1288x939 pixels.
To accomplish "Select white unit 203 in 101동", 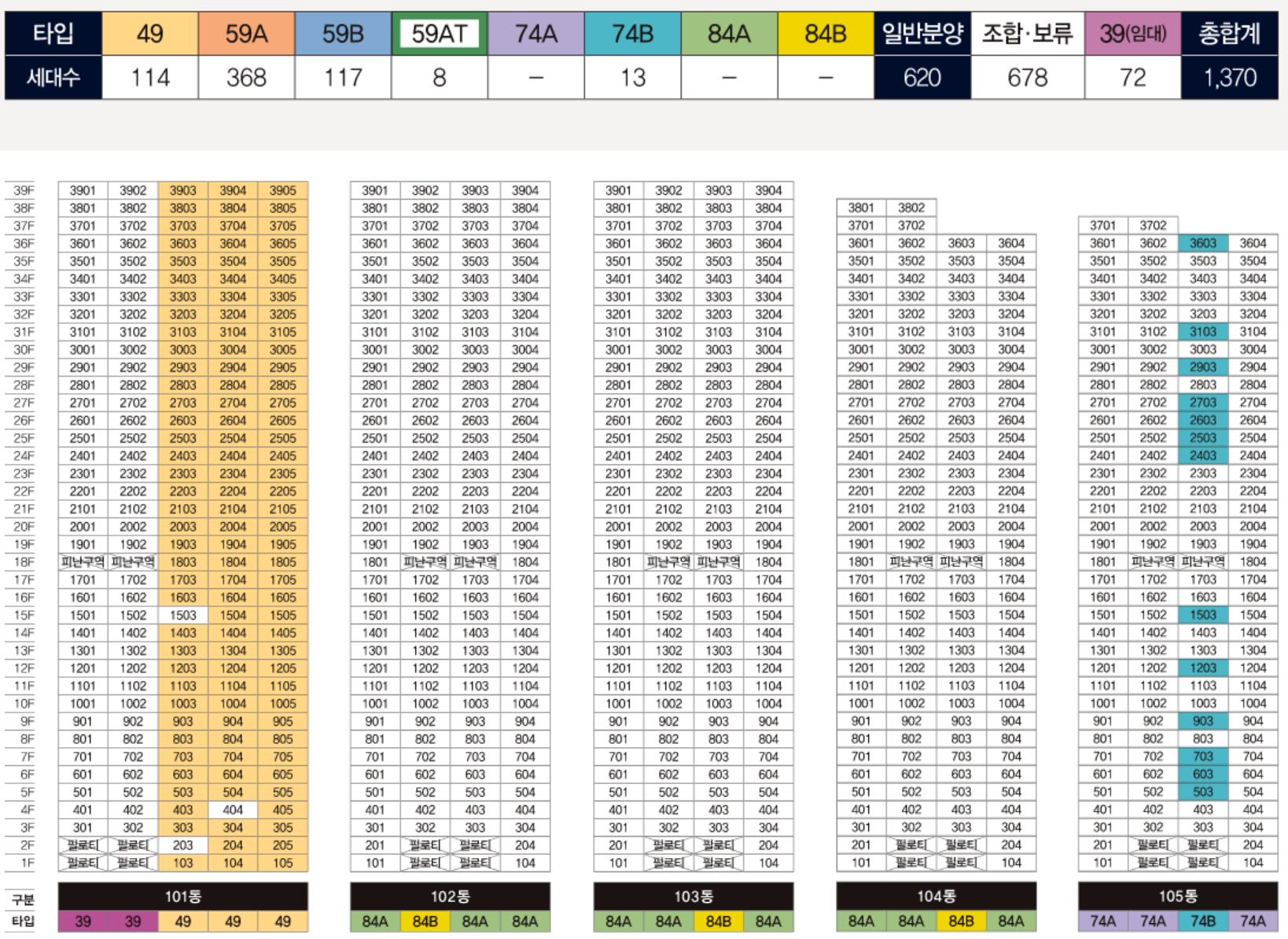I will click(x=183, y=845).
